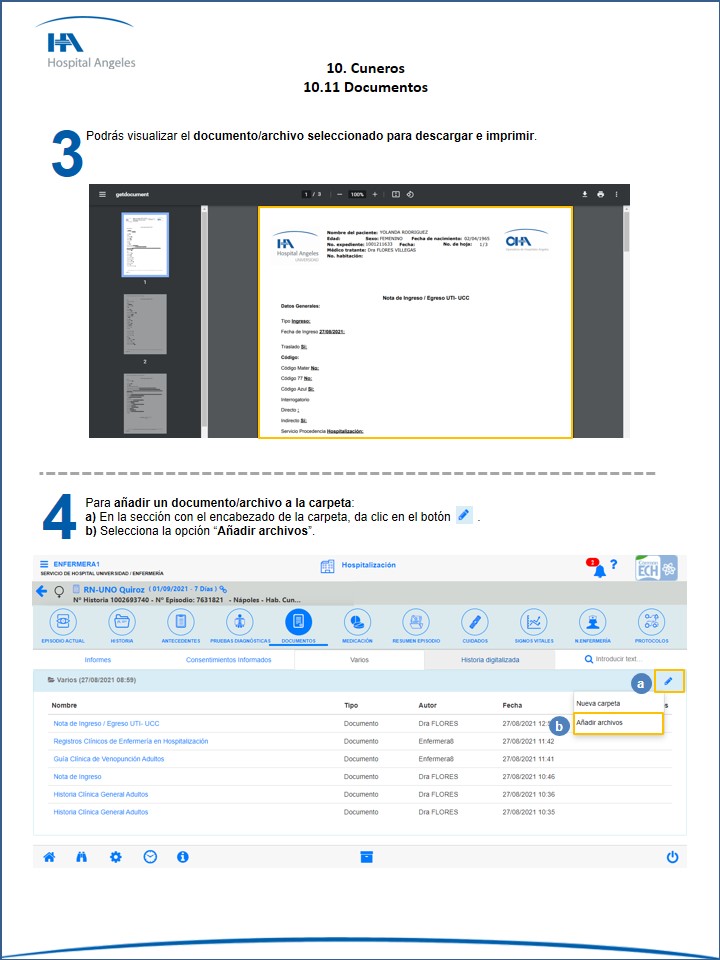
Task: Select "Añadir archivos" from the menu
Action: [x=600, y=722]
